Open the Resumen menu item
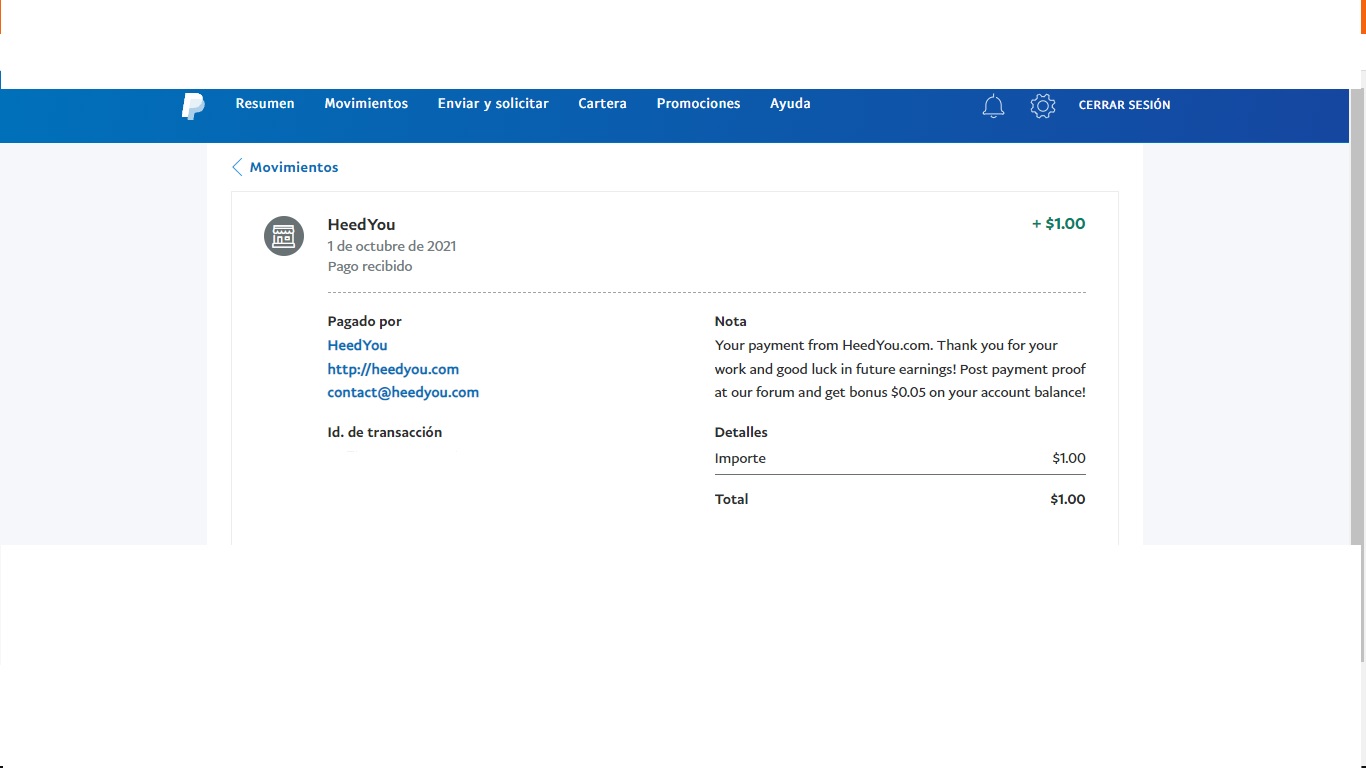Screen dimensions: 1366x768 265,103
